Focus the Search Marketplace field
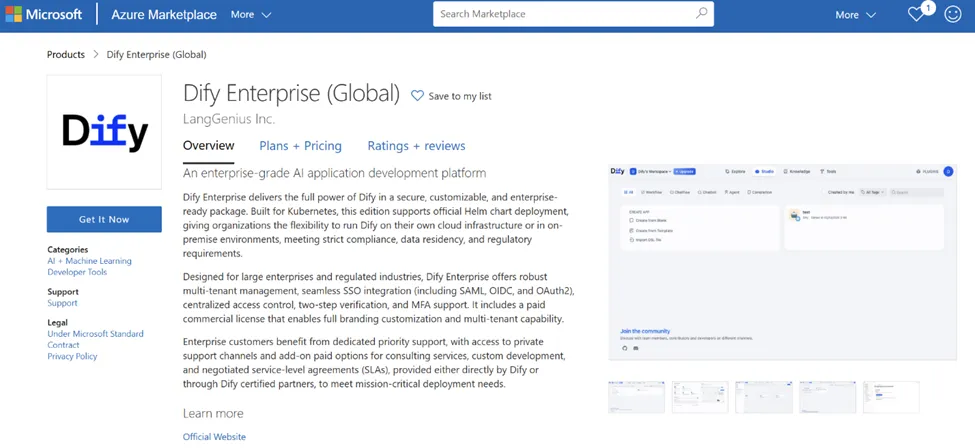The width and height of the screenshot is (975, 448). pyautogui.click(x=573, y=14)
